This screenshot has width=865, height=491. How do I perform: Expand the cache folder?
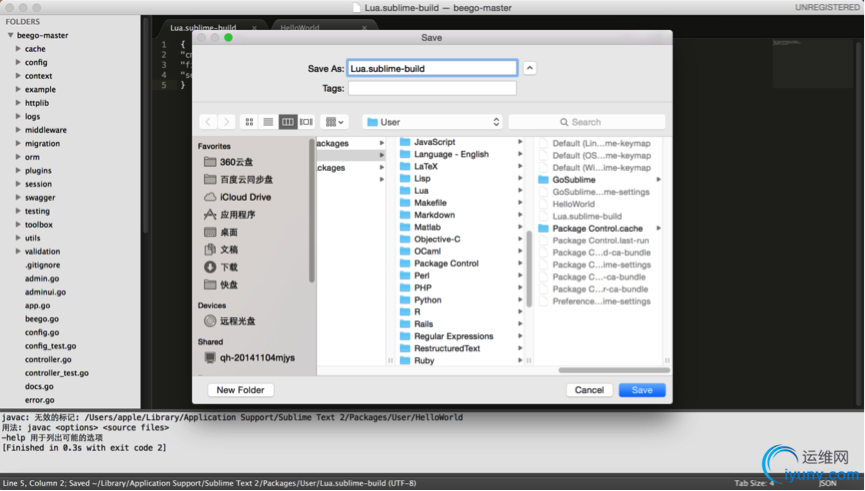(x=18, y=49)
